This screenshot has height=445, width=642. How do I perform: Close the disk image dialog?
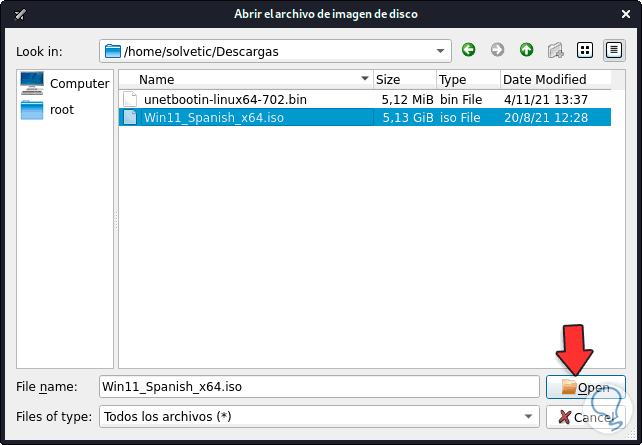coord(626,14)
